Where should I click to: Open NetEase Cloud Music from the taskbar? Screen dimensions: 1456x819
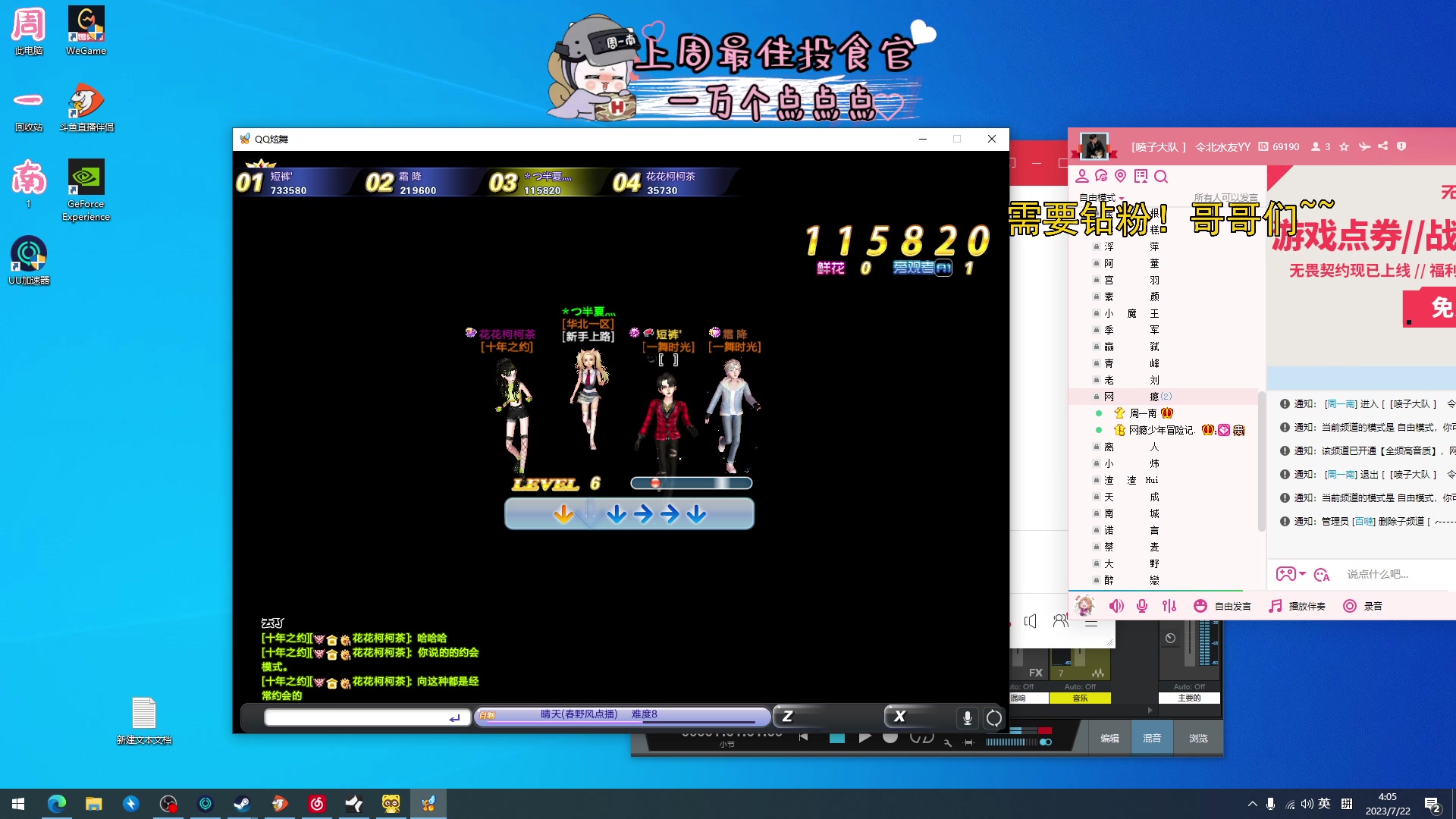317,804
